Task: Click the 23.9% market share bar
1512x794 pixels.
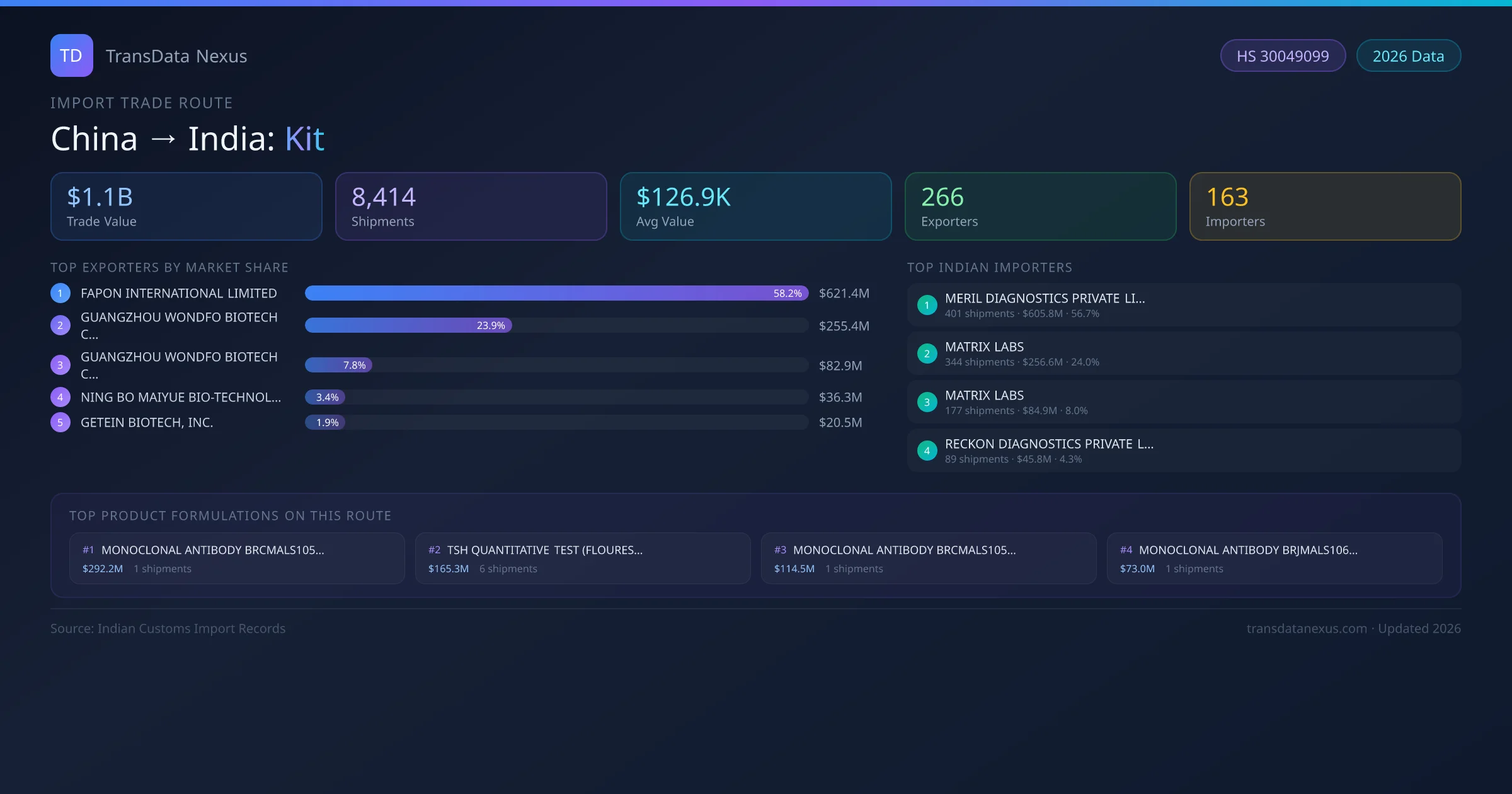Action: tap(408, 325)
